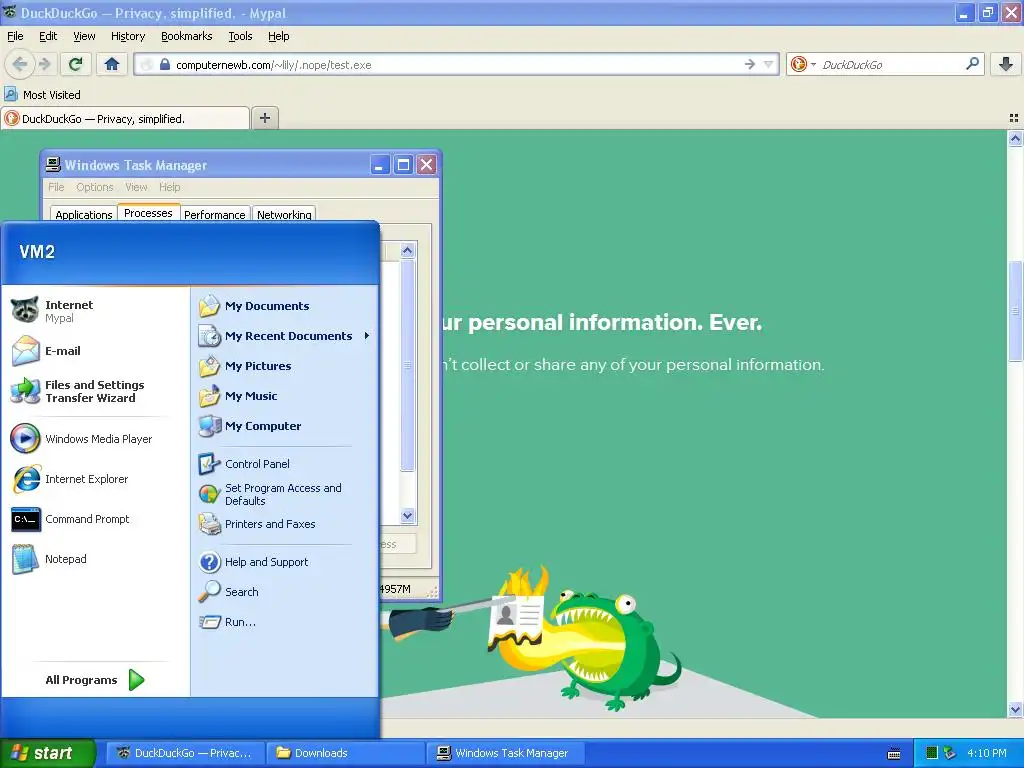
Task: Open My Documents folder
Action: 285,306
